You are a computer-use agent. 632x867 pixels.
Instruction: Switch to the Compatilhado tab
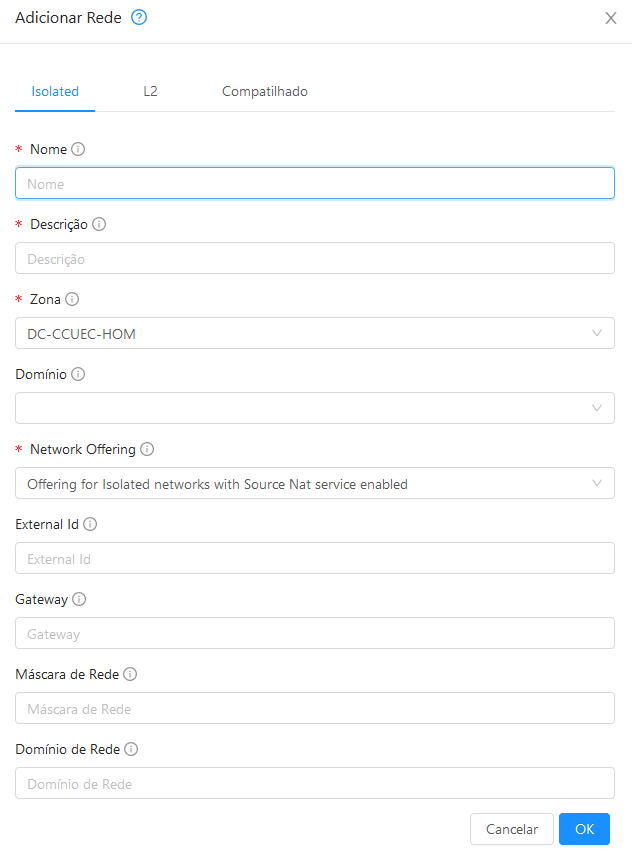[x=265, y=91]
